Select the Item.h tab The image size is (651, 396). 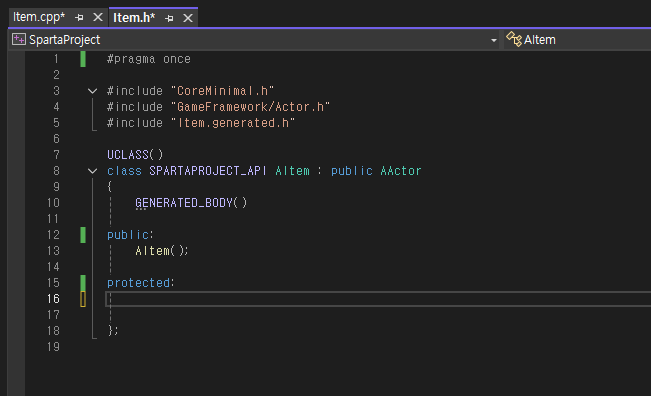pyautogui.click(x=134, y=18)
